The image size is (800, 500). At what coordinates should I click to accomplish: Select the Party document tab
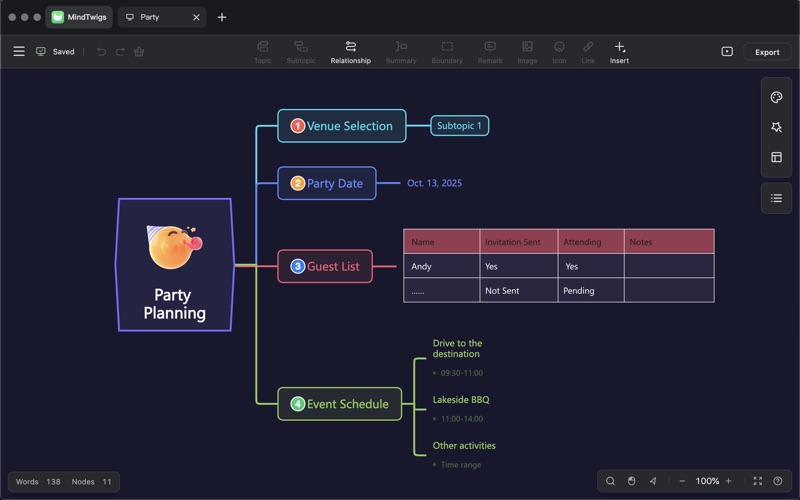pyautogui.click(x=162, y=17)
